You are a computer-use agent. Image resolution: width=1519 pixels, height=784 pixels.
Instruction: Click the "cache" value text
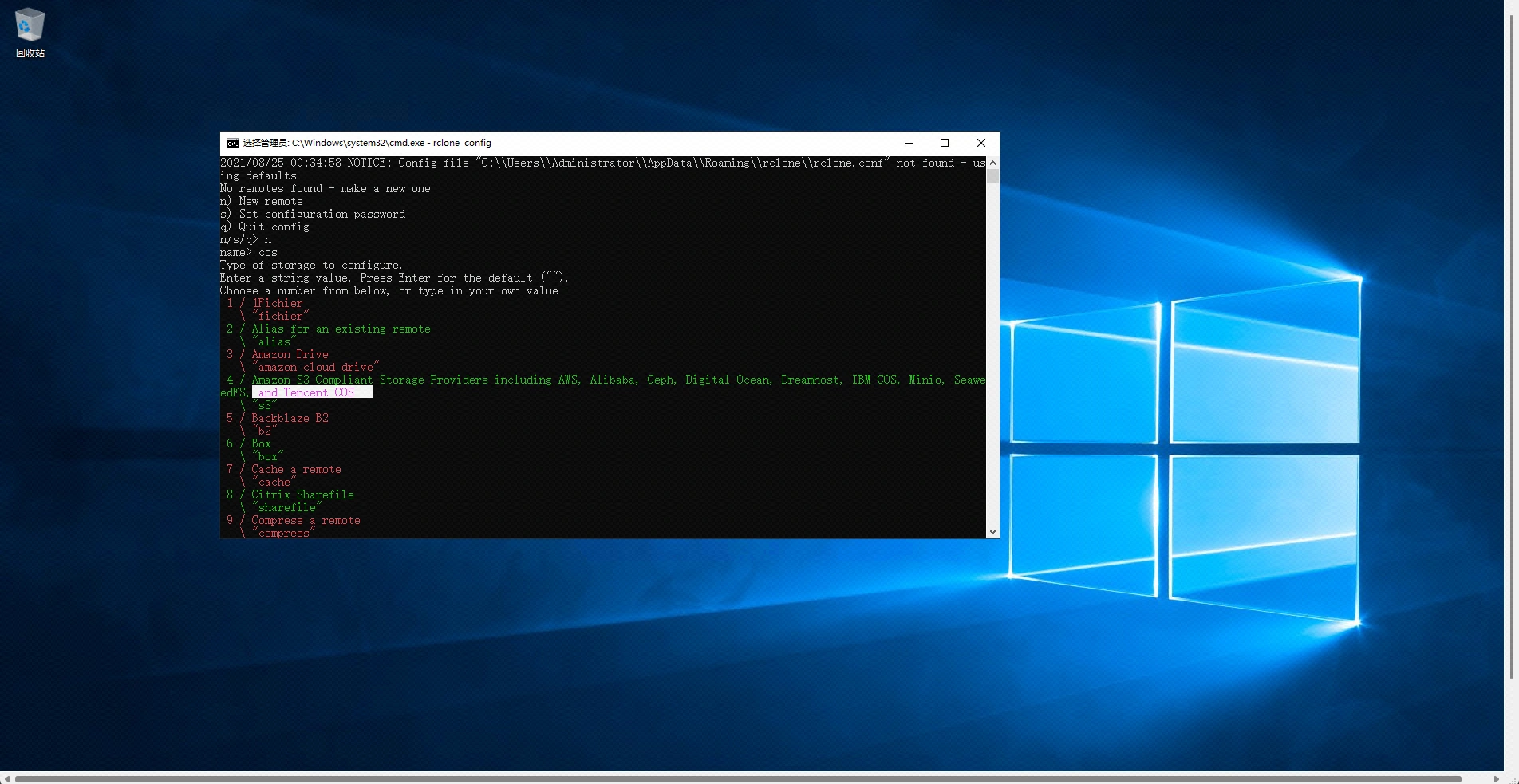tap(274, 482)
